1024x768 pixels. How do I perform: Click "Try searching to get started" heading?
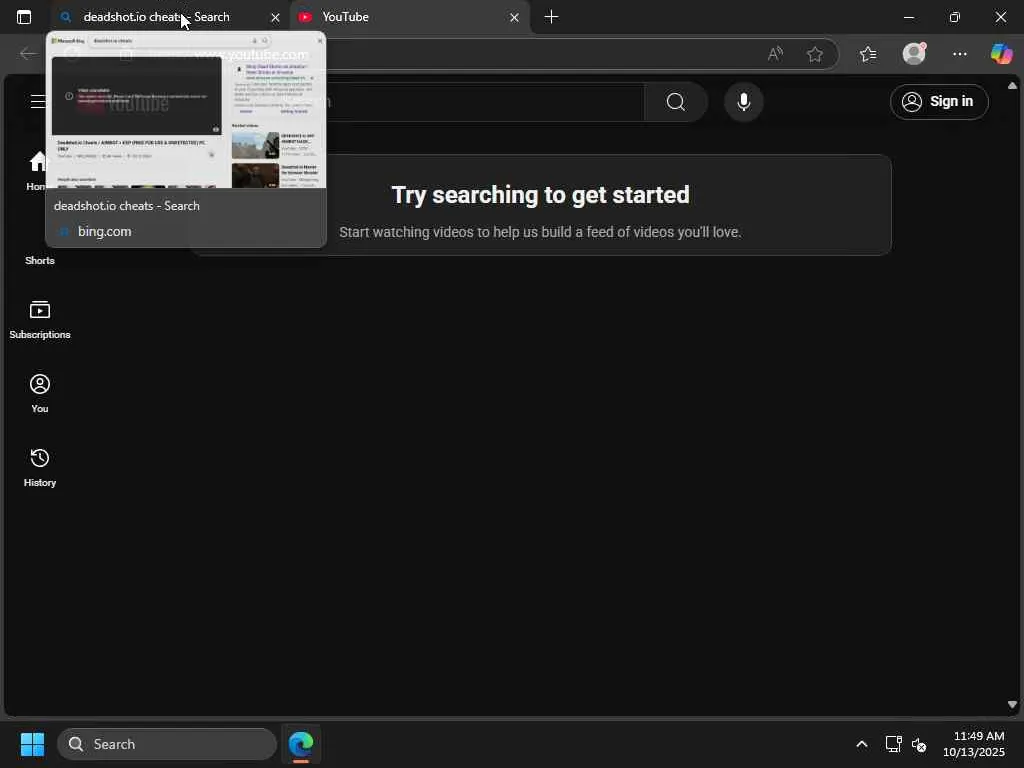540,195
